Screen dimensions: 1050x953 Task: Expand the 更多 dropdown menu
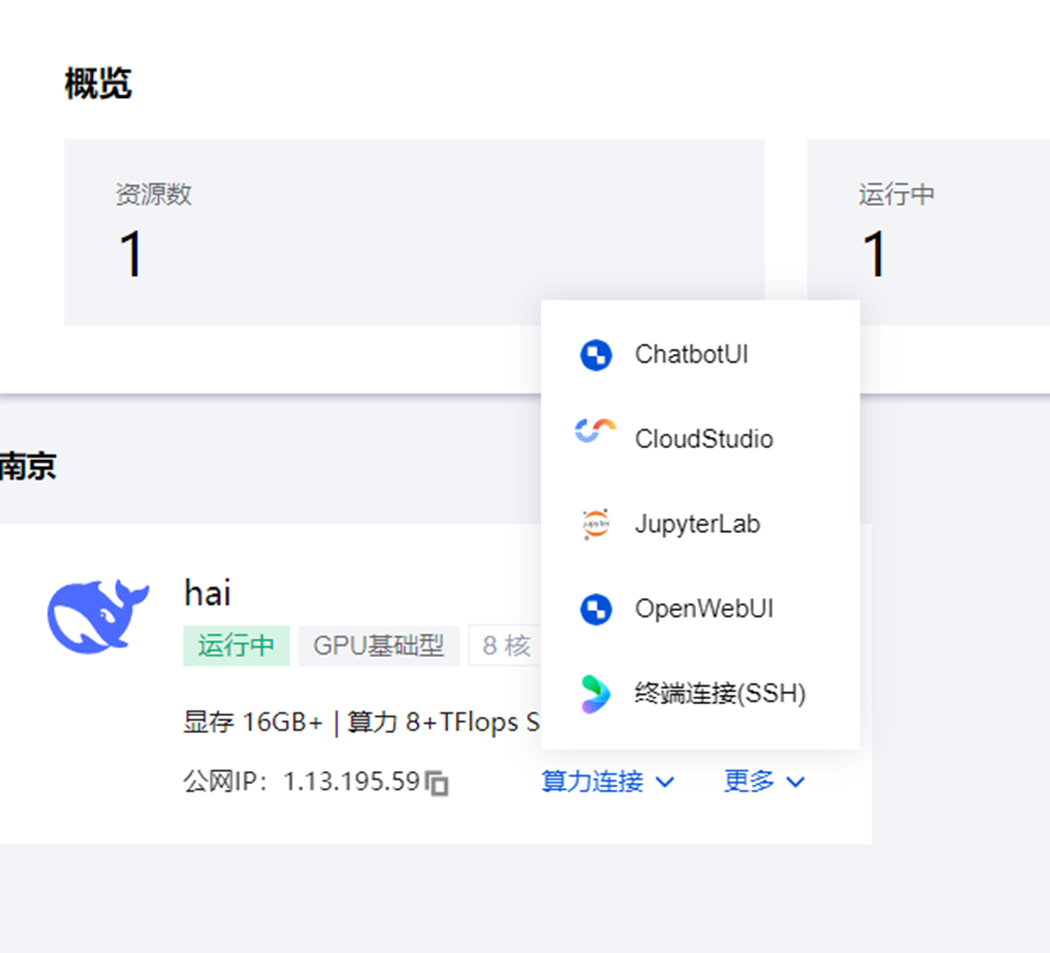pyautogui.click(x=763, y=782)
